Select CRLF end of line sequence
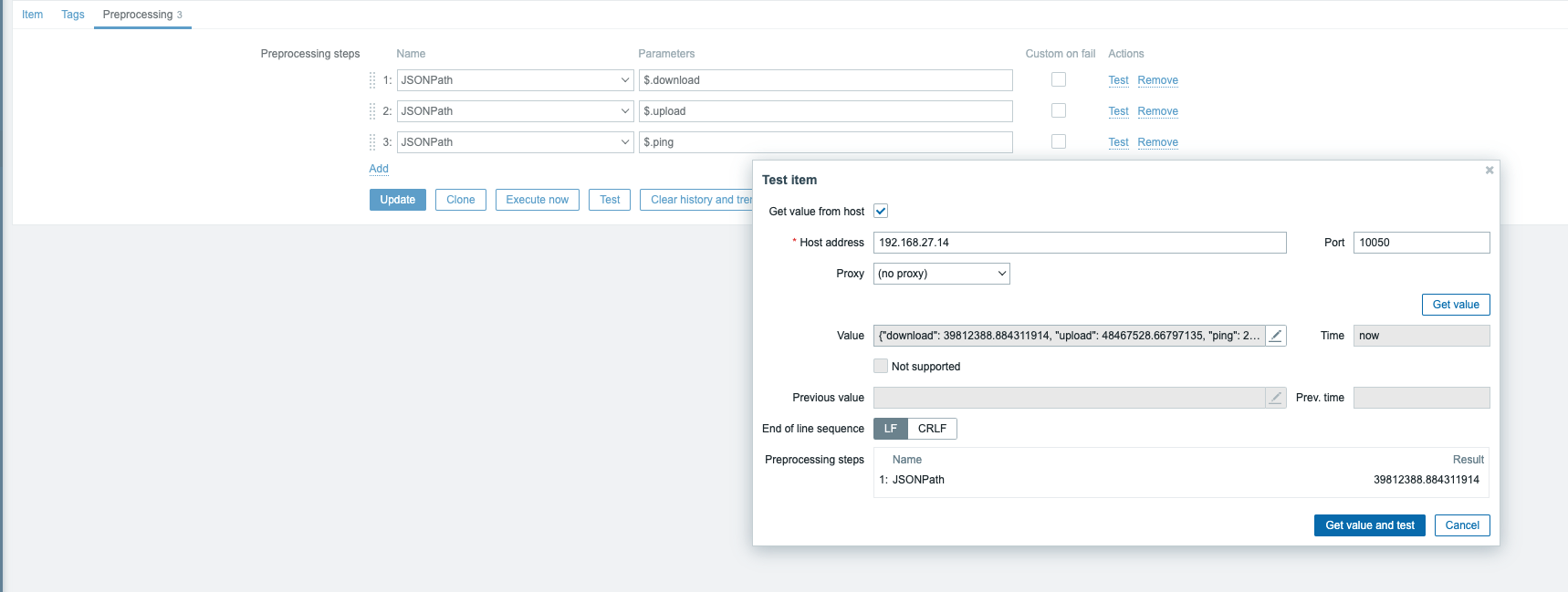1568x592 pixels. 932,429
